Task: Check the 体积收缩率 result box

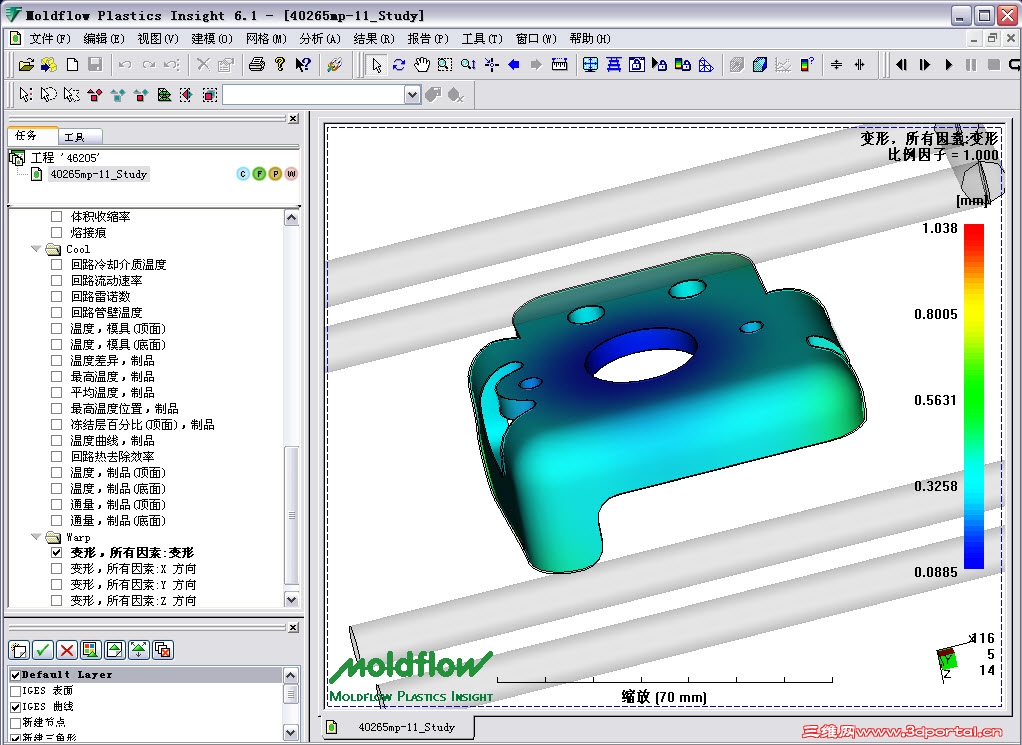Action: [x=57, y=216]
